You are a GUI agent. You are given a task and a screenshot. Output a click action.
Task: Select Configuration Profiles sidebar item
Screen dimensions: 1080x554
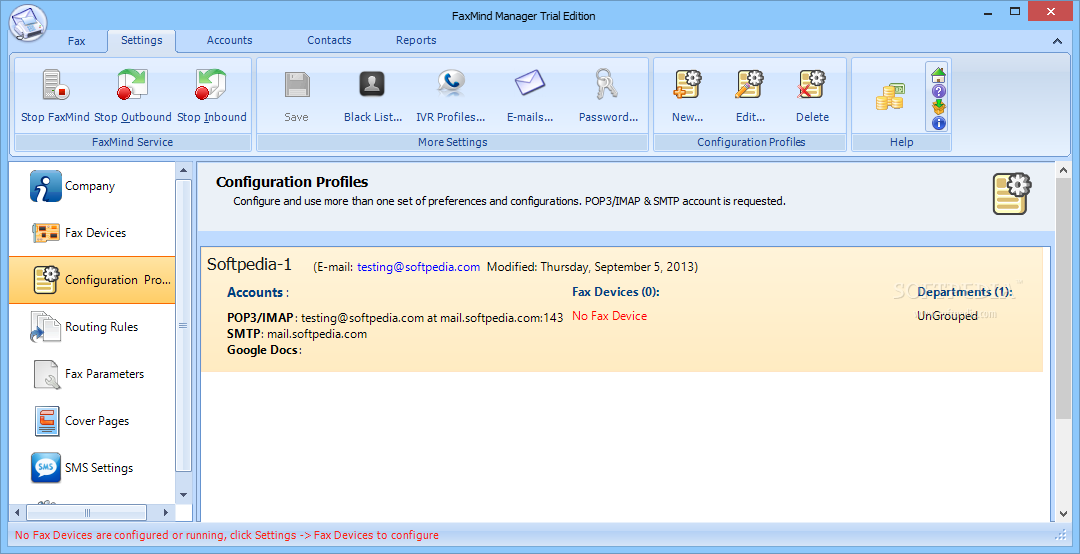point(92,280)
